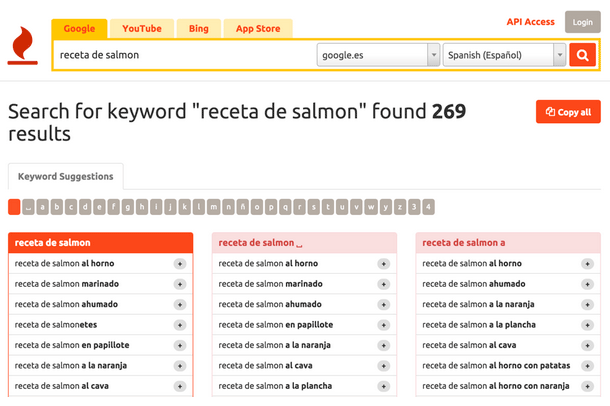Click the keyword search input field
610x406 pixels.
[185, 55]
